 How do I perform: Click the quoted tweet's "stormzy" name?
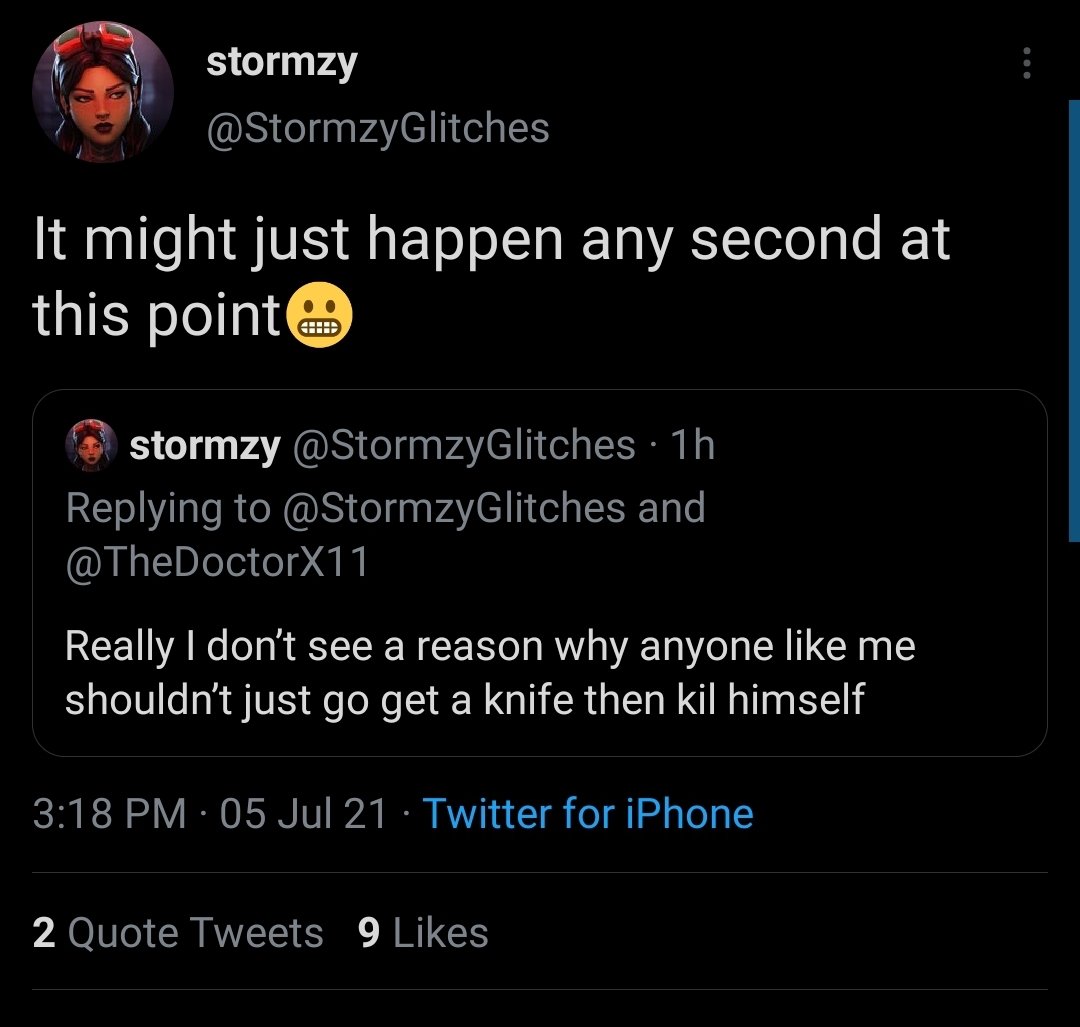(x=205, y=446)
